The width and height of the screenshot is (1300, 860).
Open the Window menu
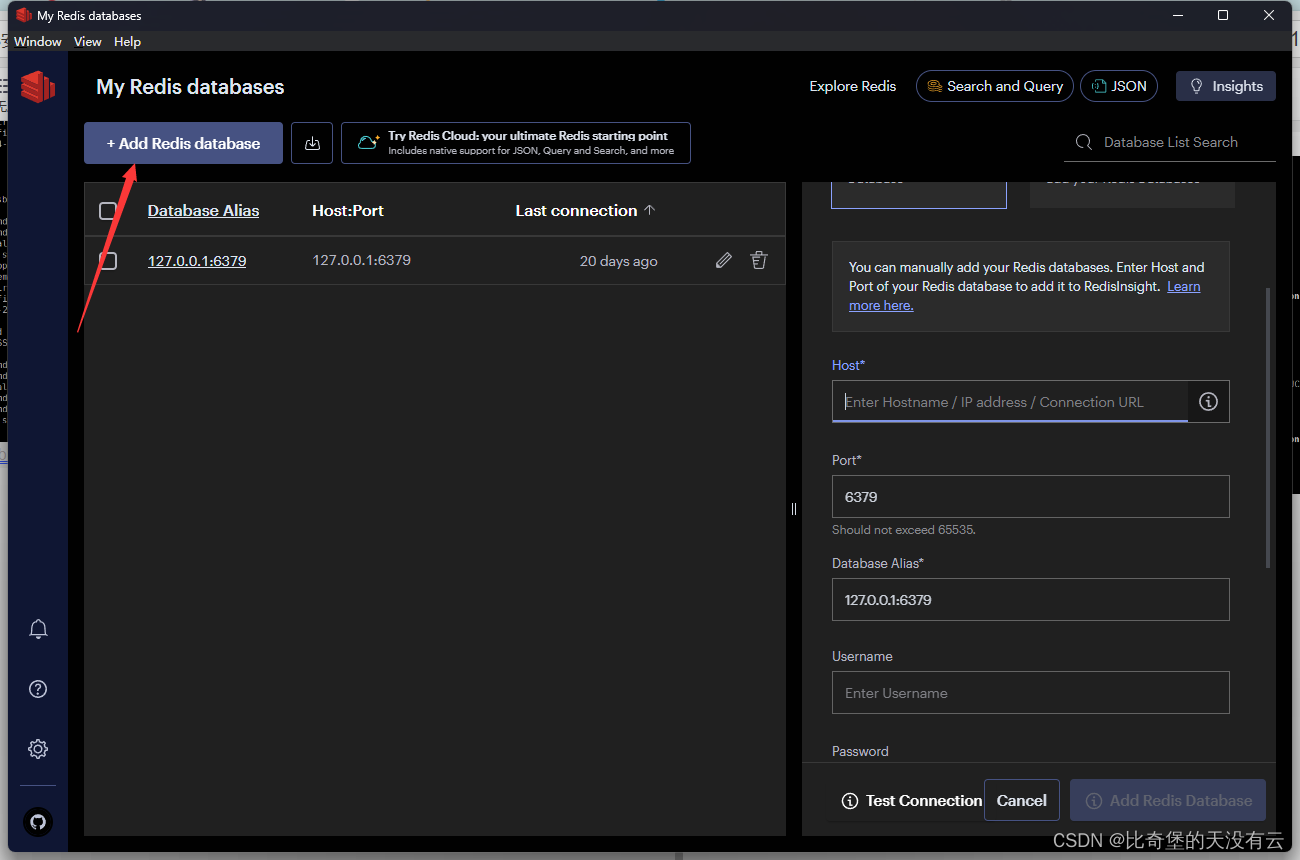point(38,41)
